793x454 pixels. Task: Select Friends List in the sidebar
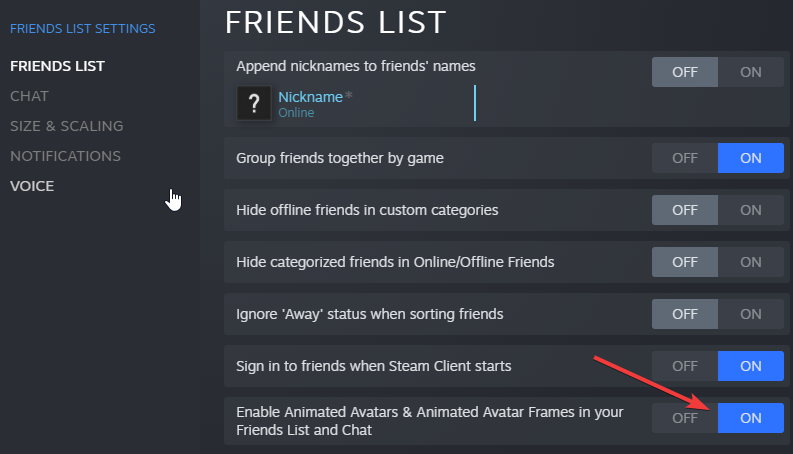(x=57, y=66)
